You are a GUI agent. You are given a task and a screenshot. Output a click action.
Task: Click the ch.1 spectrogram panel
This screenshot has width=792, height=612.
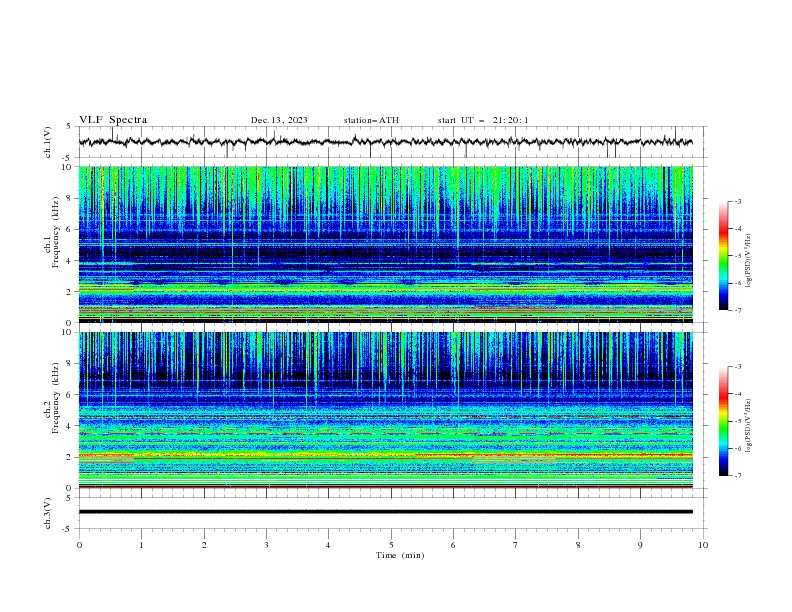pyautogui.click(x=385, y=244)
